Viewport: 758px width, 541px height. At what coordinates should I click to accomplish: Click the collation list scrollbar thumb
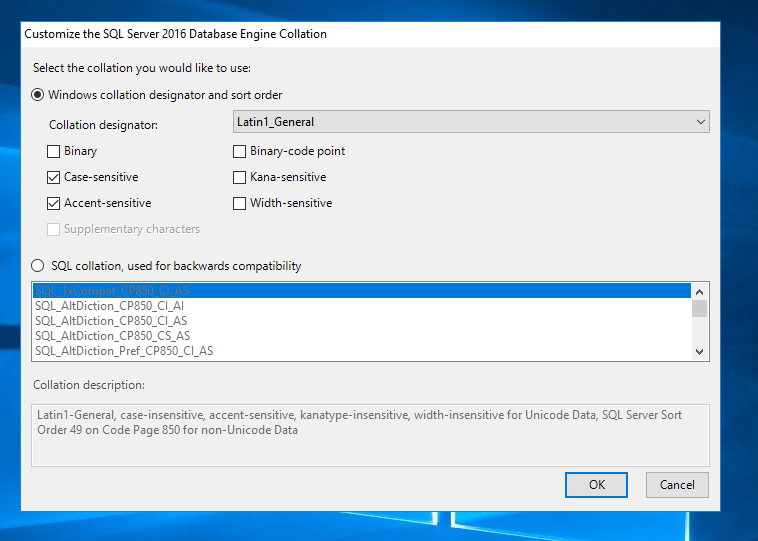700,308
